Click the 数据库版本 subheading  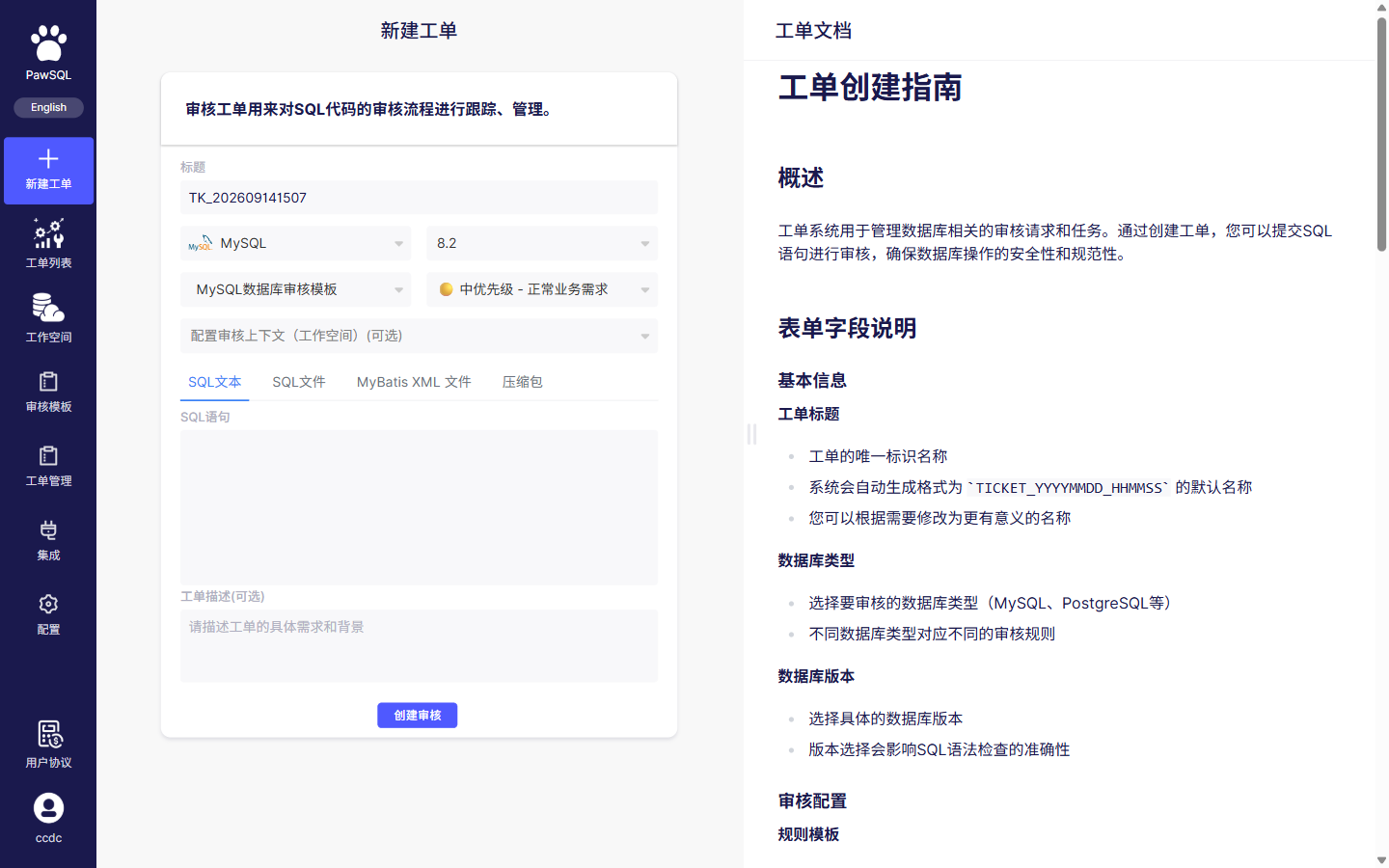816,676
